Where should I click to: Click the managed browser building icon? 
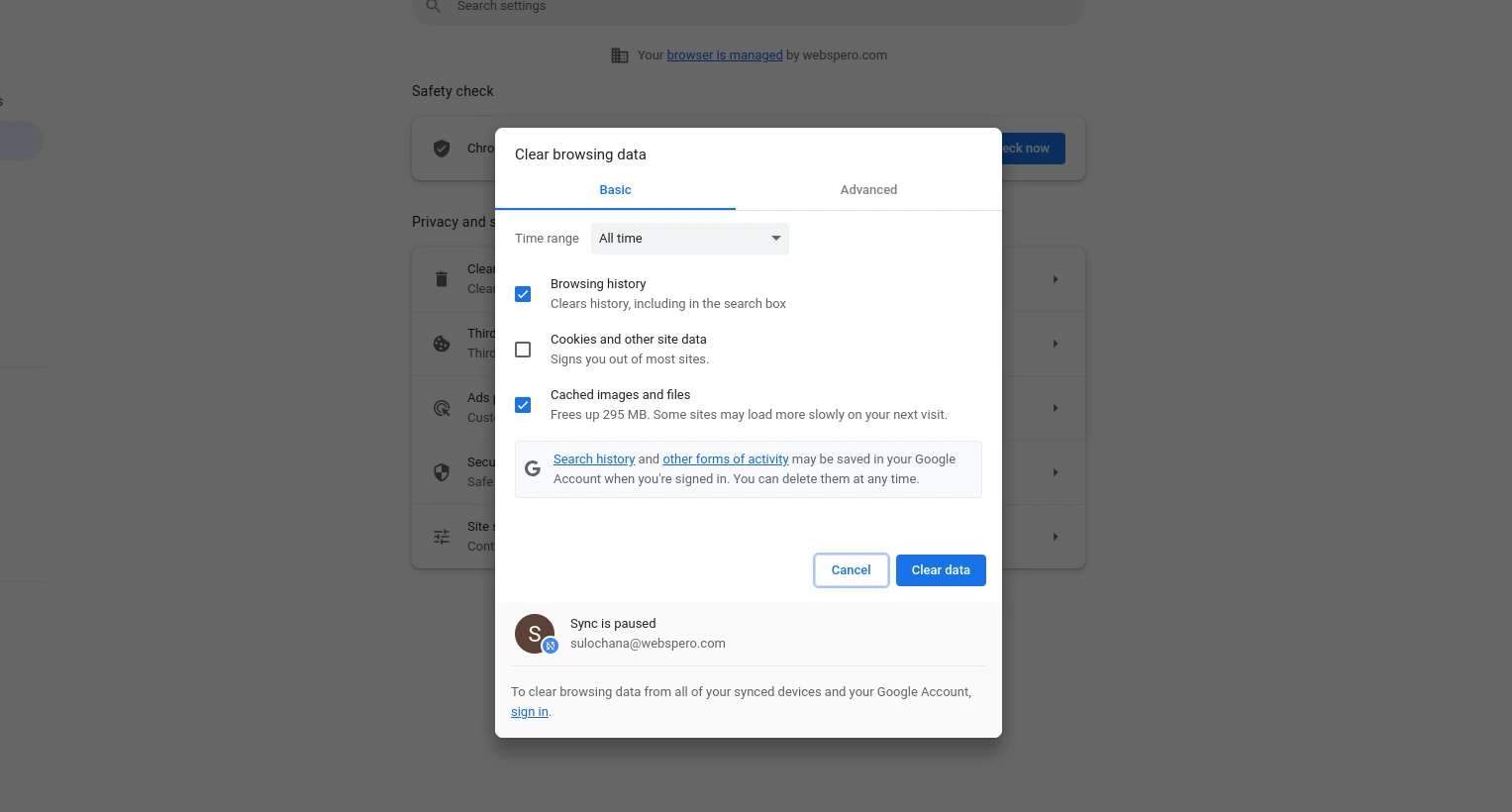tap(620, 55)
